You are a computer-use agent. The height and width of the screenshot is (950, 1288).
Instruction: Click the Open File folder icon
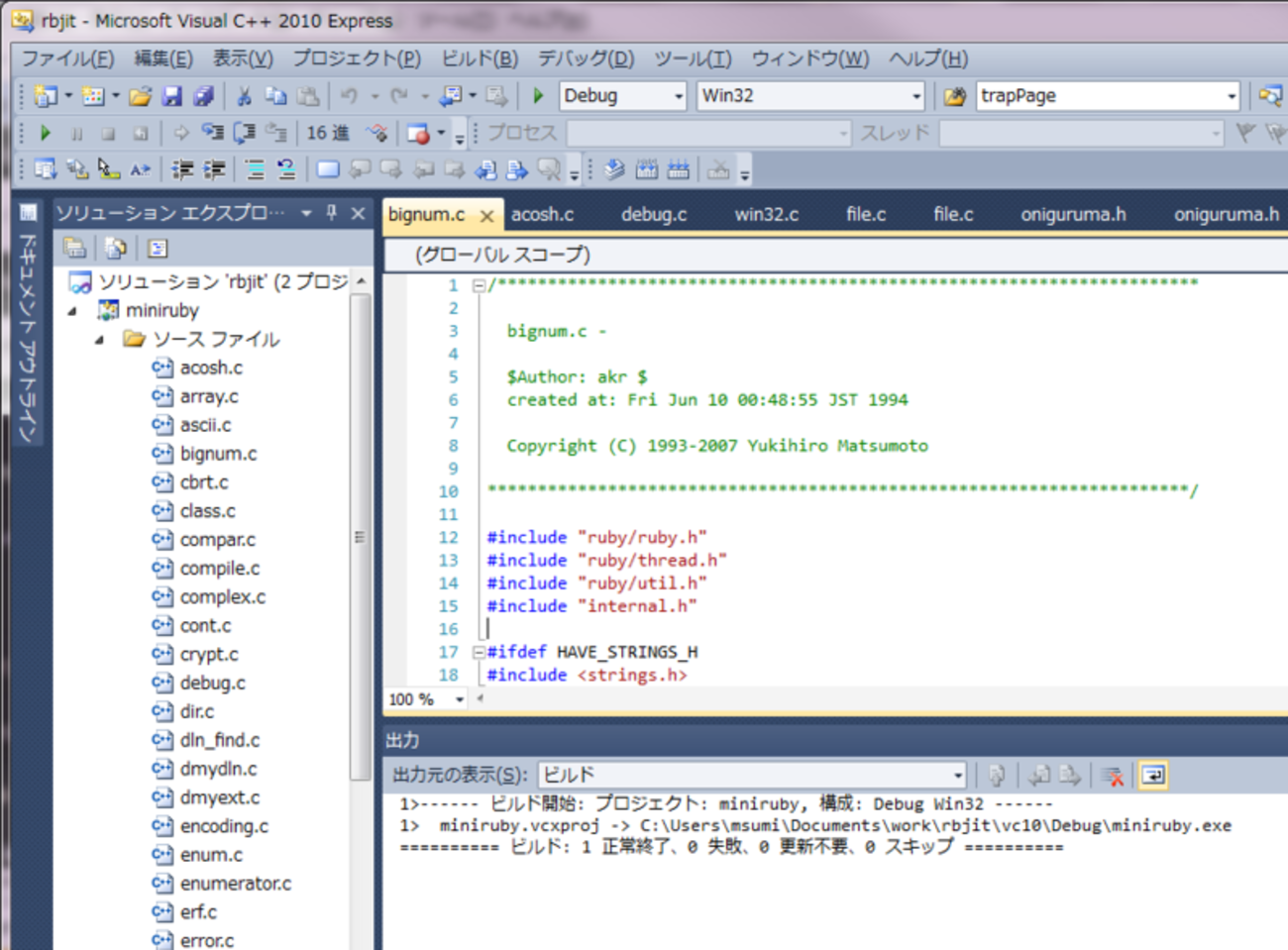140,96
